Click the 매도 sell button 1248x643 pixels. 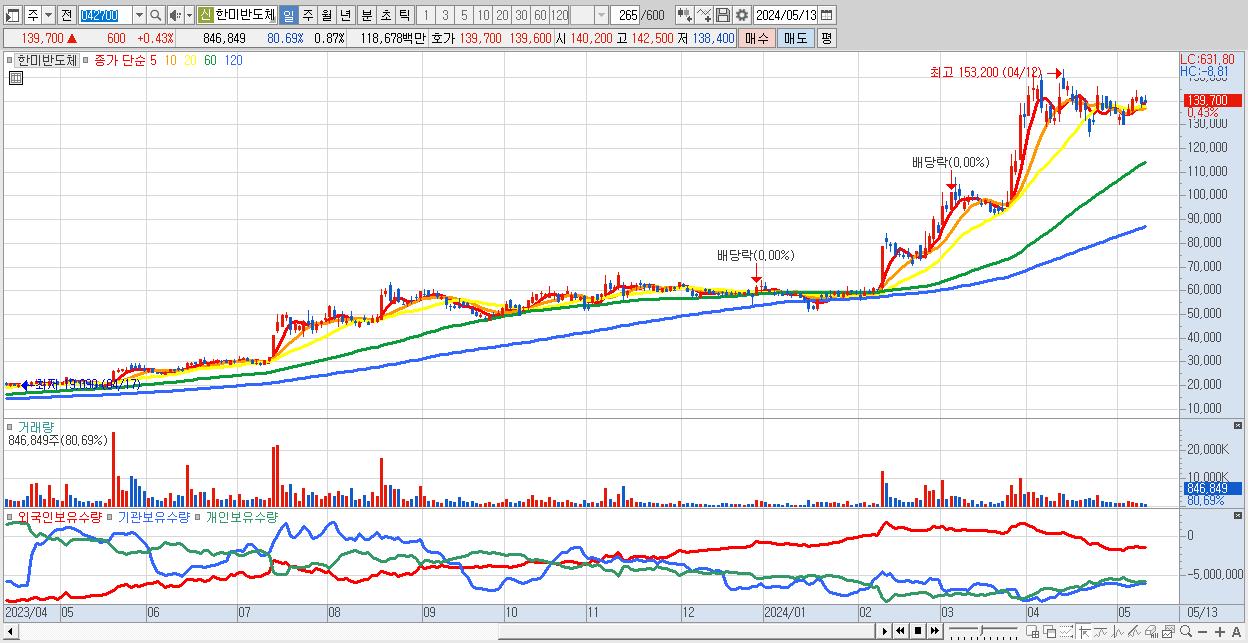pos(795,38)
